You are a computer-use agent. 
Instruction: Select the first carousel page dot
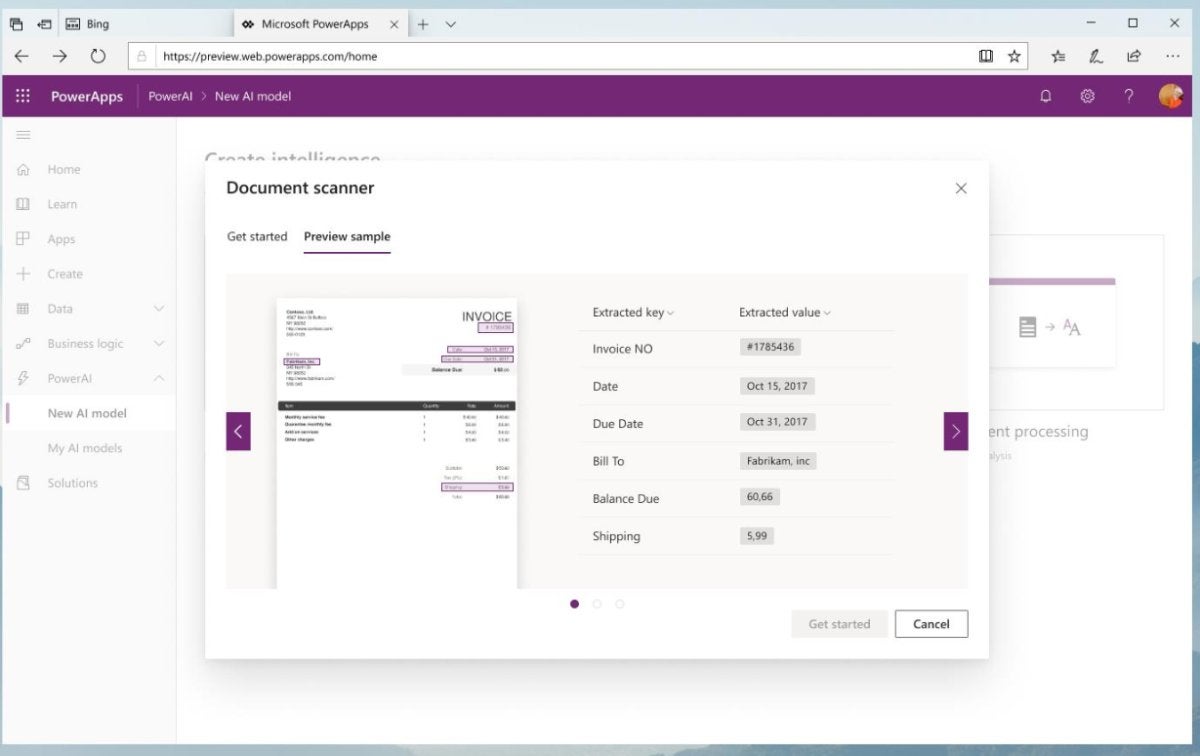pos(574,604)
